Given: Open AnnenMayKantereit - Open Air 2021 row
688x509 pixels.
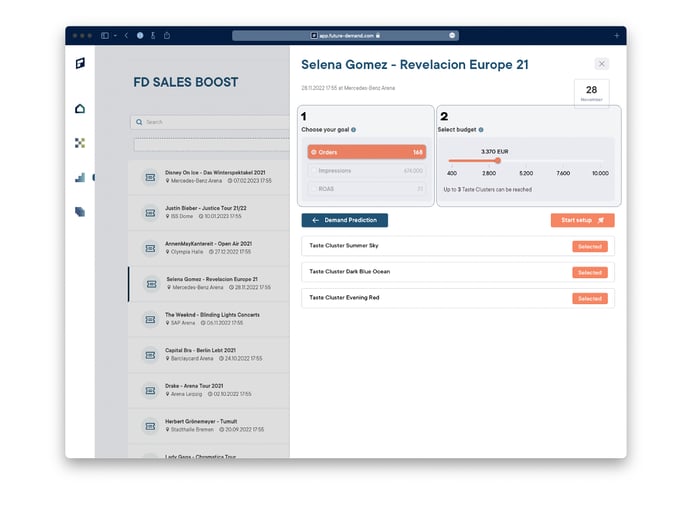Looking at the screenshot, I should click(x=209, y=248).
